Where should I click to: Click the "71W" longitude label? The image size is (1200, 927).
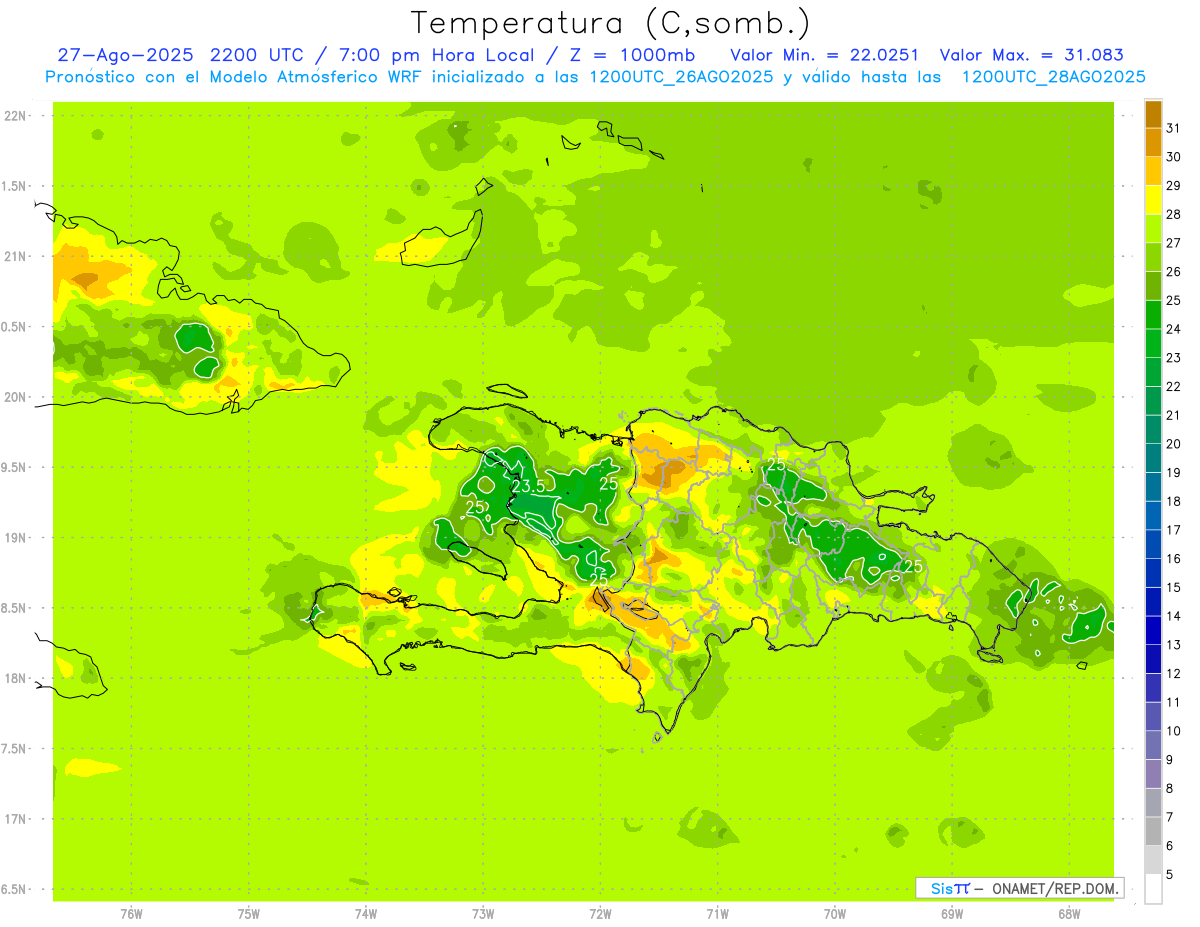tap(717, 913)
